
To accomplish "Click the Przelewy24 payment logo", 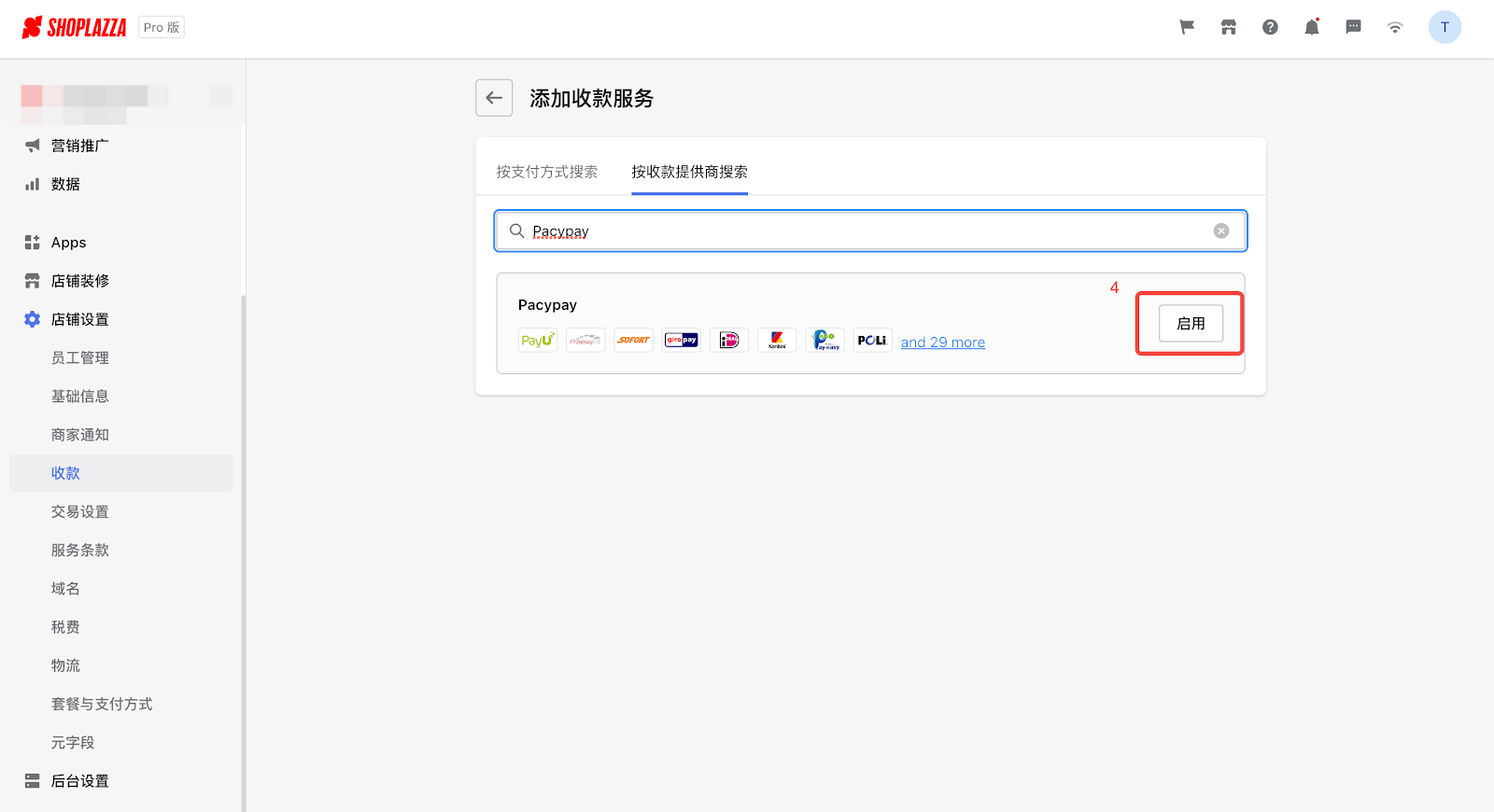I will 585,340.
